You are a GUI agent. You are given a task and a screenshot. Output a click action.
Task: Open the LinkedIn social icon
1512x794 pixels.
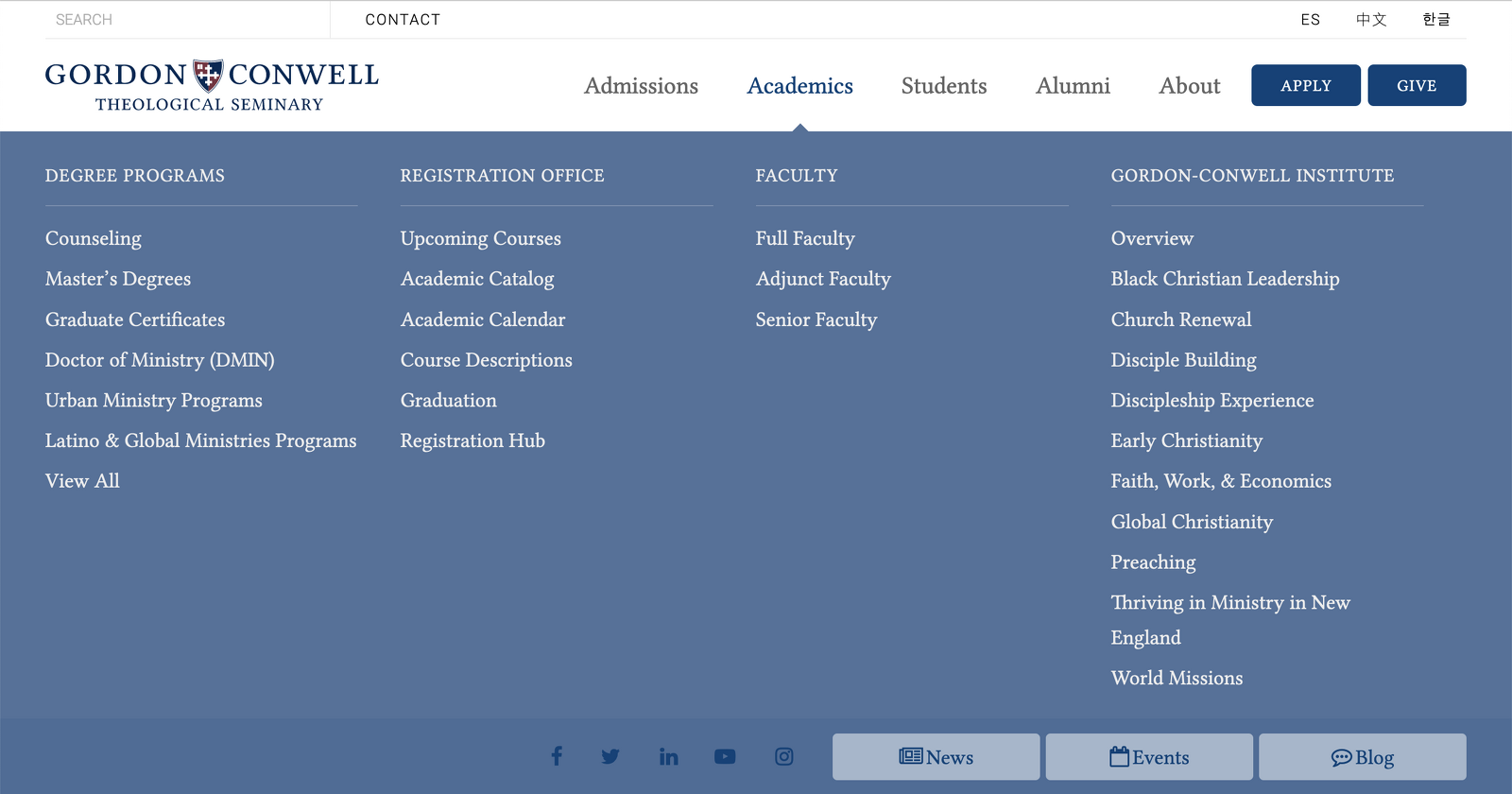coord(668,756)
